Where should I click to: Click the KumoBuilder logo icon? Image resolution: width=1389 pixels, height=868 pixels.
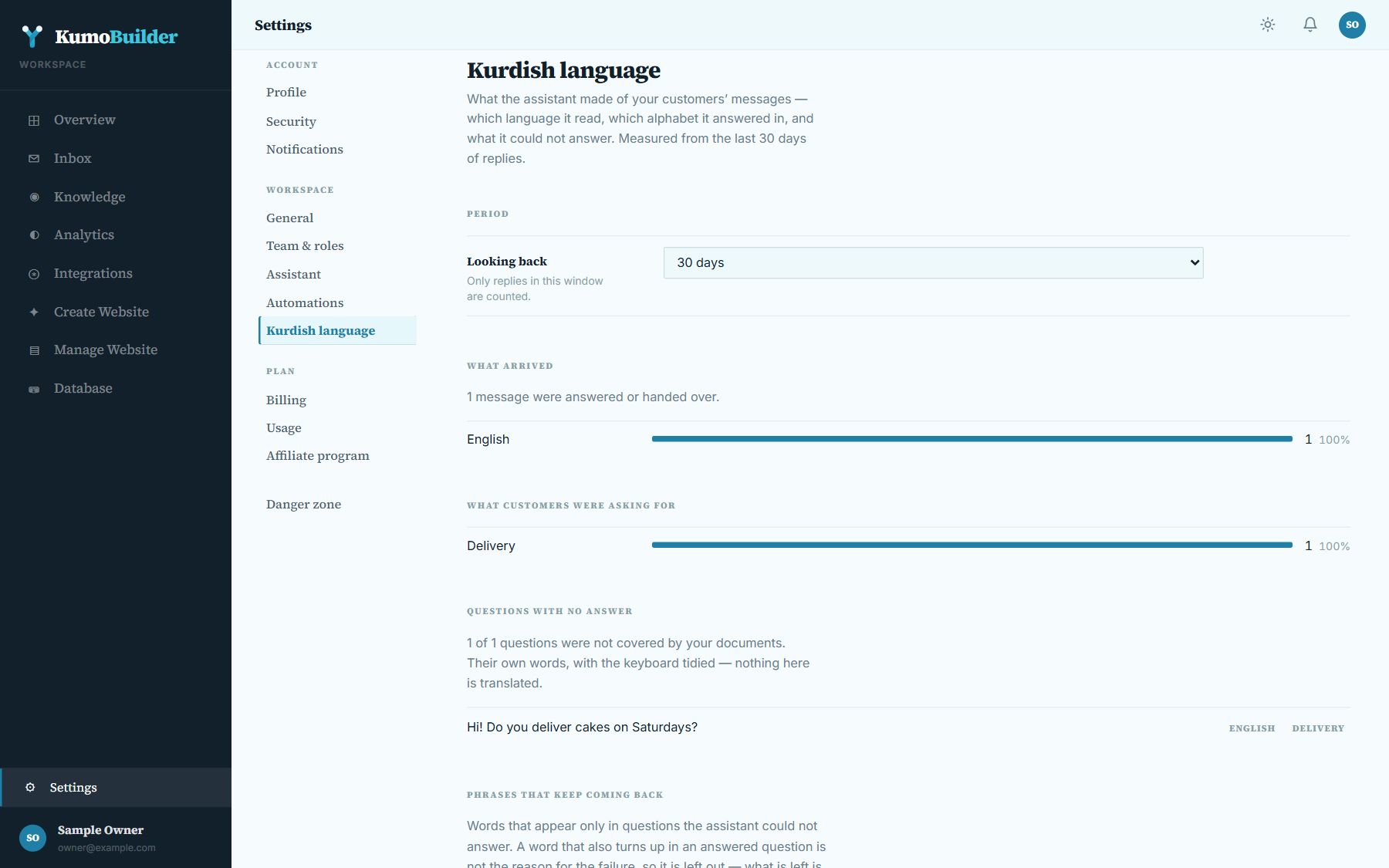pyautogui.click(x=32, y=36)
